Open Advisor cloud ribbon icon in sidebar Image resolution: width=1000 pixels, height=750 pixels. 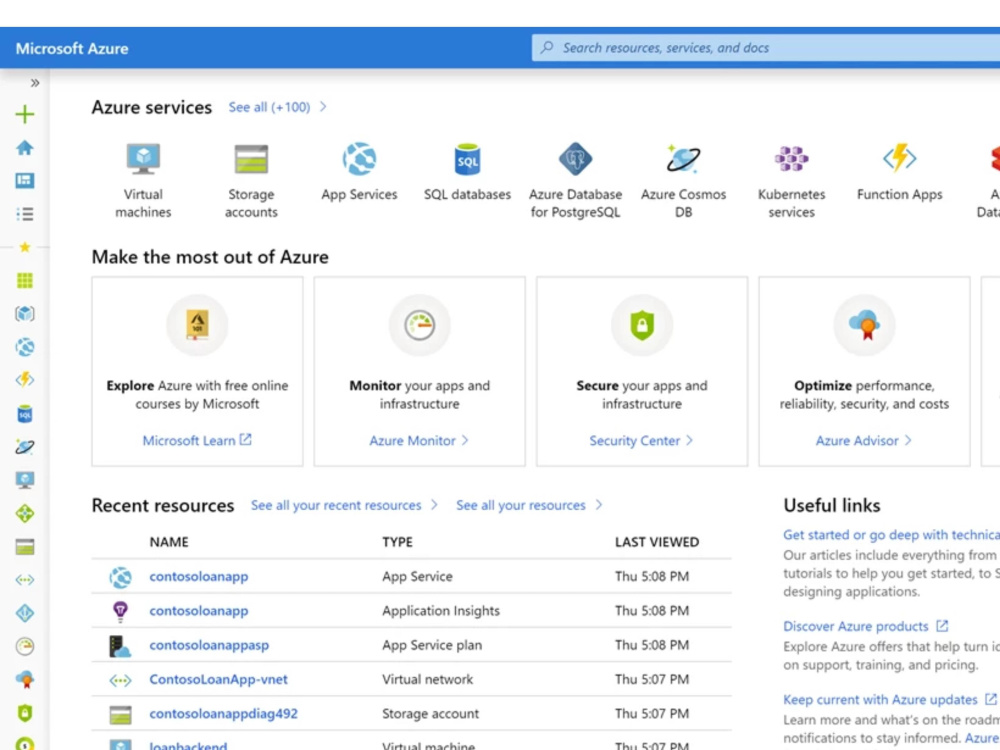(x=25, y=680)
